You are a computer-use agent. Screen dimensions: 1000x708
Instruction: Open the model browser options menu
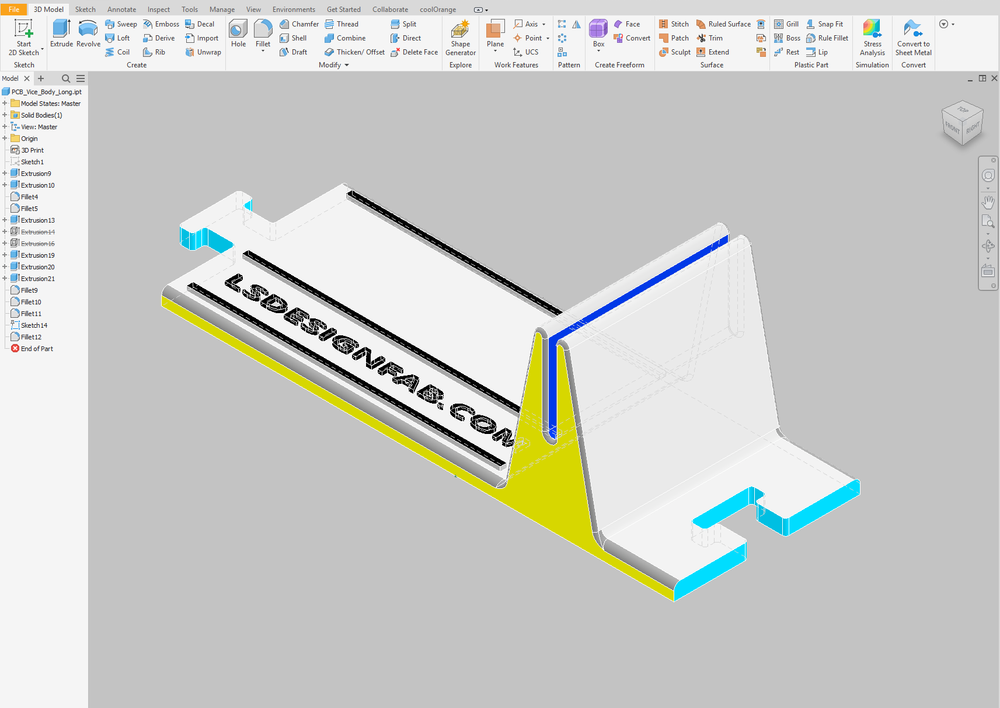[x=80, y=78]
